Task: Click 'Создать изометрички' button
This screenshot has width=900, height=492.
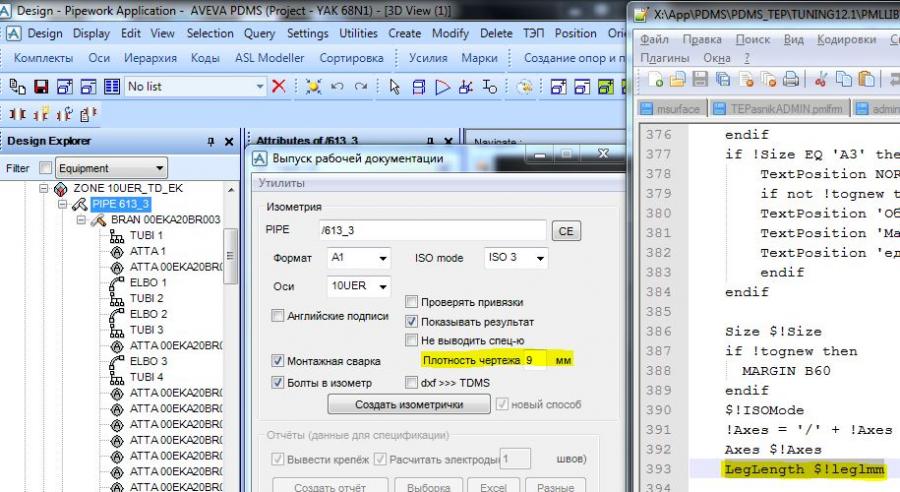Action: 409,404
